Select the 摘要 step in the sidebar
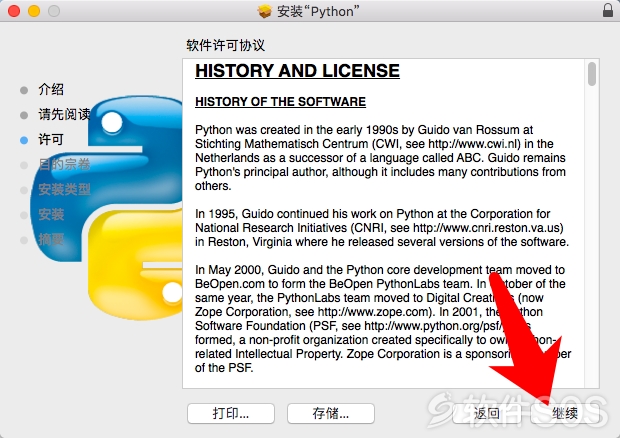620x438 pixels. (51, 240)
